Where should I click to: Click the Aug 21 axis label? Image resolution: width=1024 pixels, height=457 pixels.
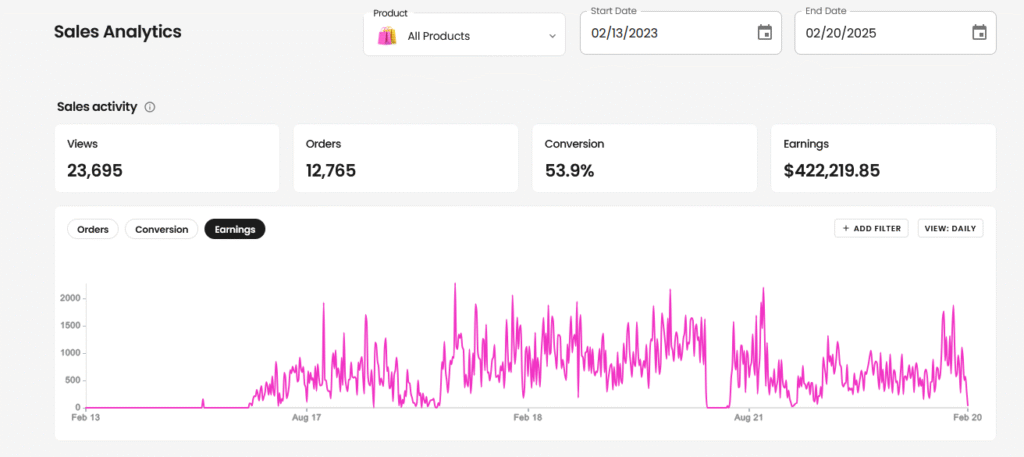coord(748,417)
